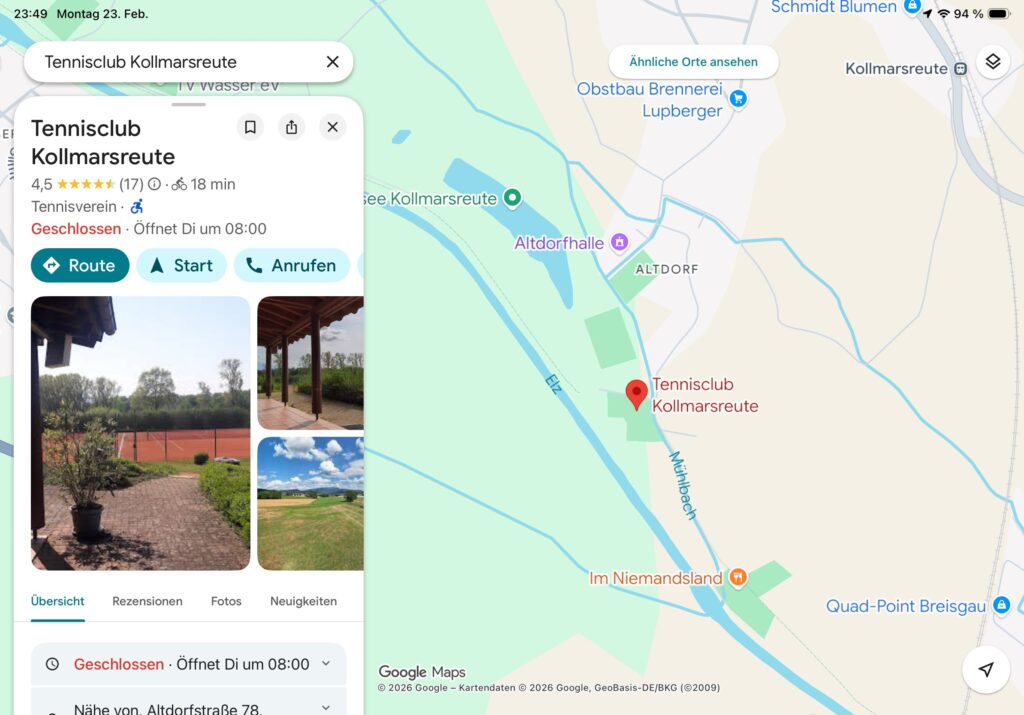
Task: Call the club via Anrufen button
Action: click(x=291, y=265)
